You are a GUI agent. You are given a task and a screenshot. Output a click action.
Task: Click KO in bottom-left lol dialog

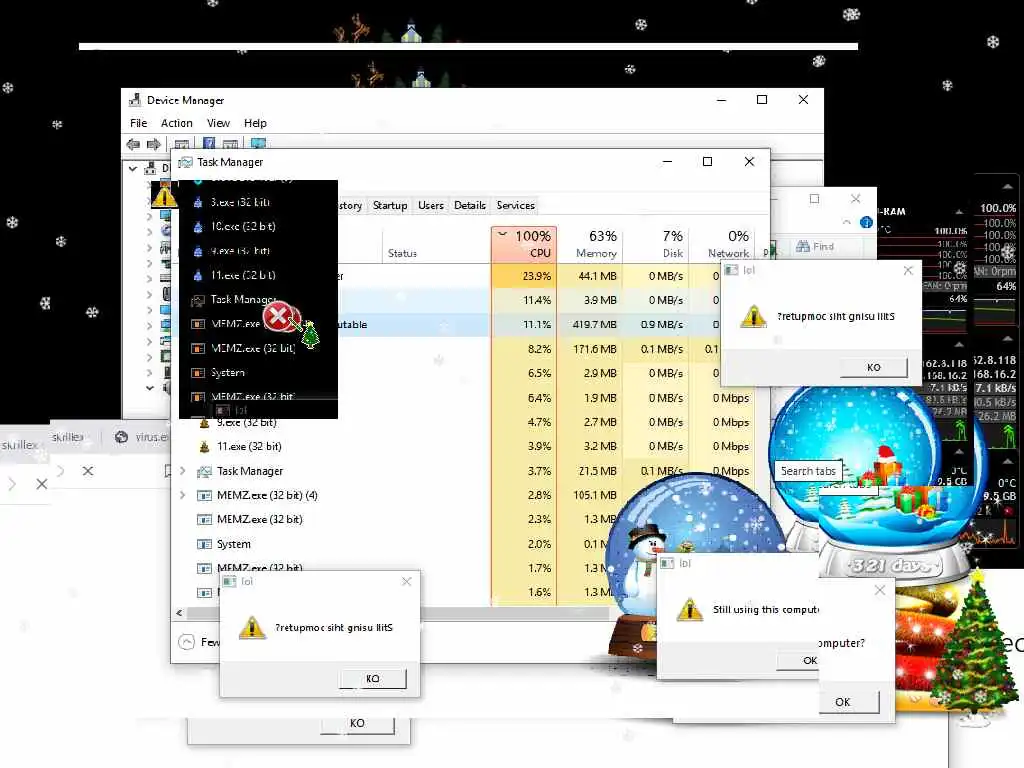click(x=372, y=679)
